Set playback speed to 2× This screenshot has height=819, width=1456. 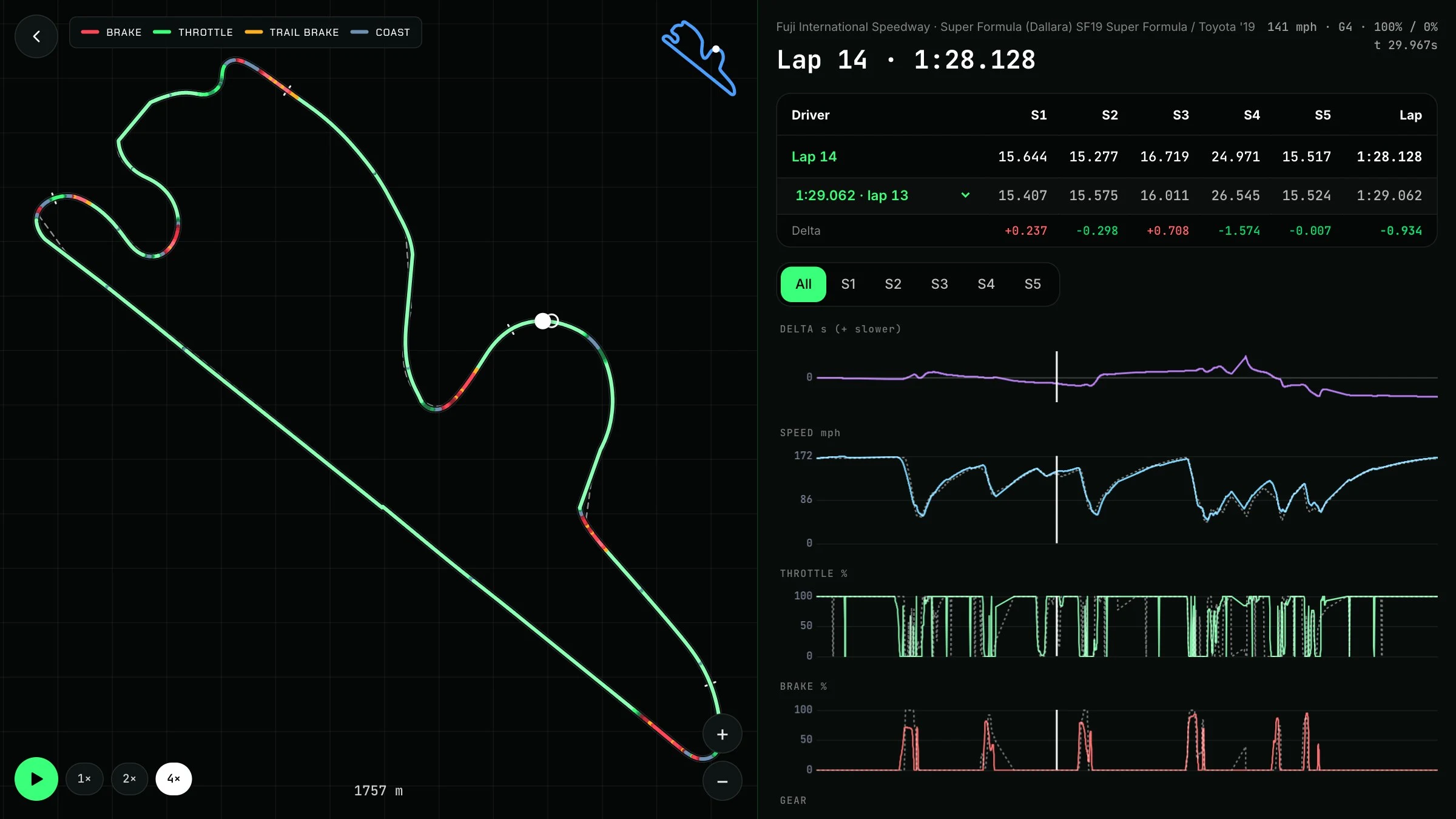click(x=129, y=778)
